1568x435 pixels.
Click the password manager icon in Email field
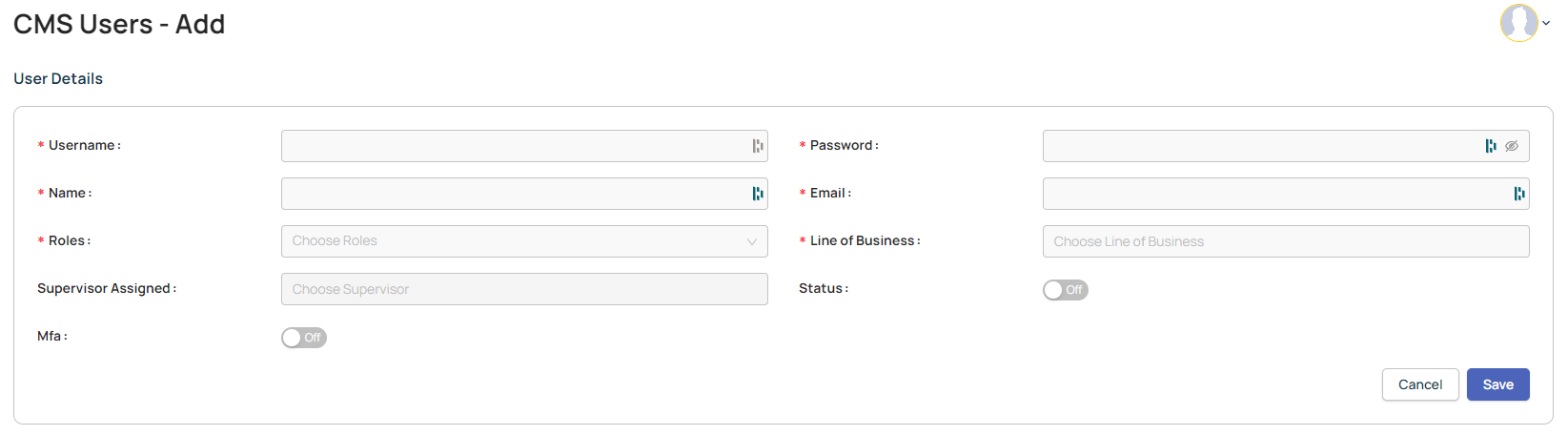click(x=1519, y=194)
